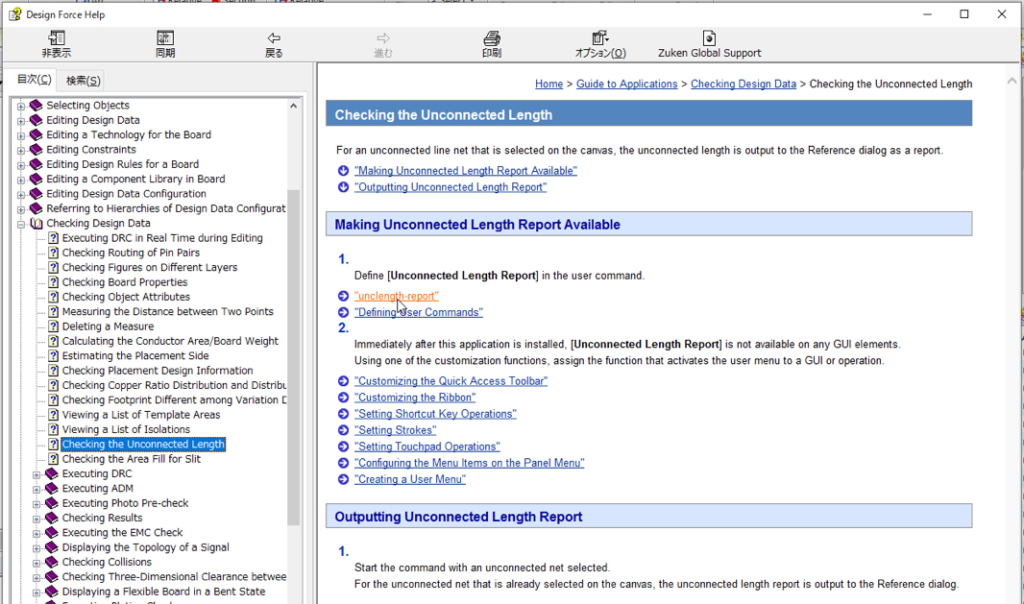Select Viewing a List of Isolations topic
Image resolution: width=1024 pixels, height=604 pixels.
pyautogui.click(x=126, y=430)
